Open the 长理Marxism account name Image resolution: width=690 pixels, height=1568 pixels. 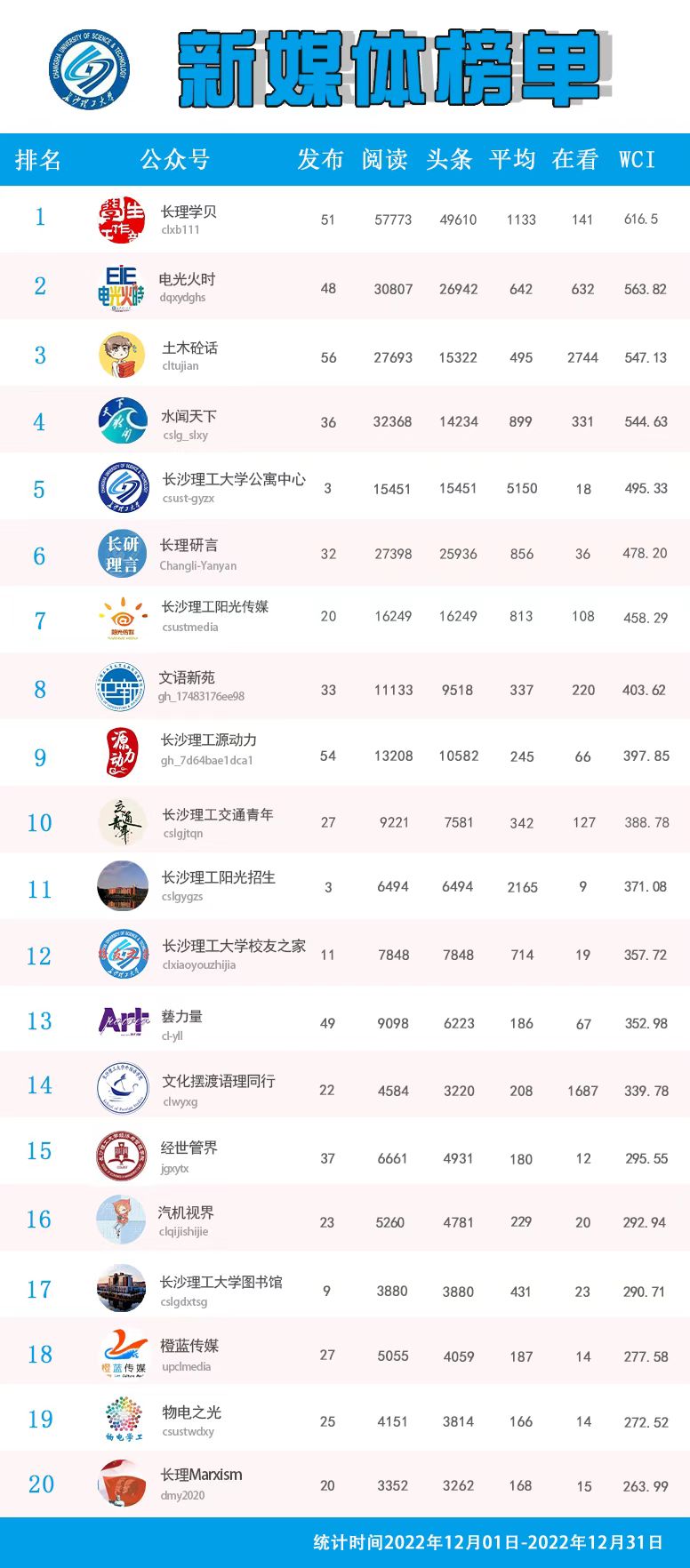coord(201,1475)
